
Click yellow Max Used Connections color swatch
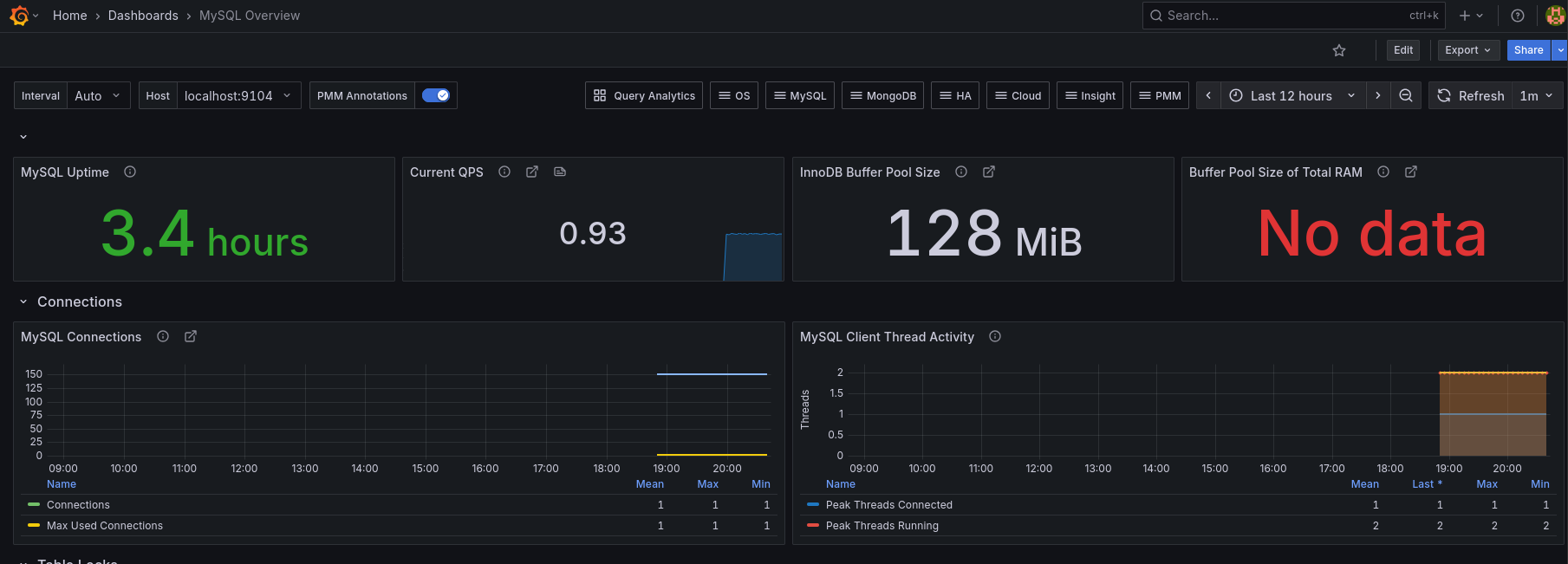[x=34, y=525]
